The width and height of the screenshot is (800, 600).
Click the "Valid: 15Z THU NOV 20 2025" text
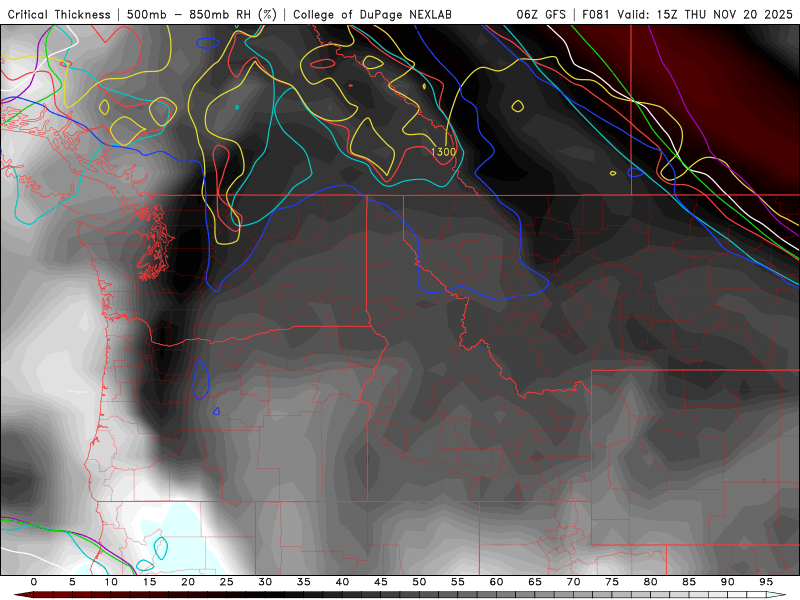705,14
